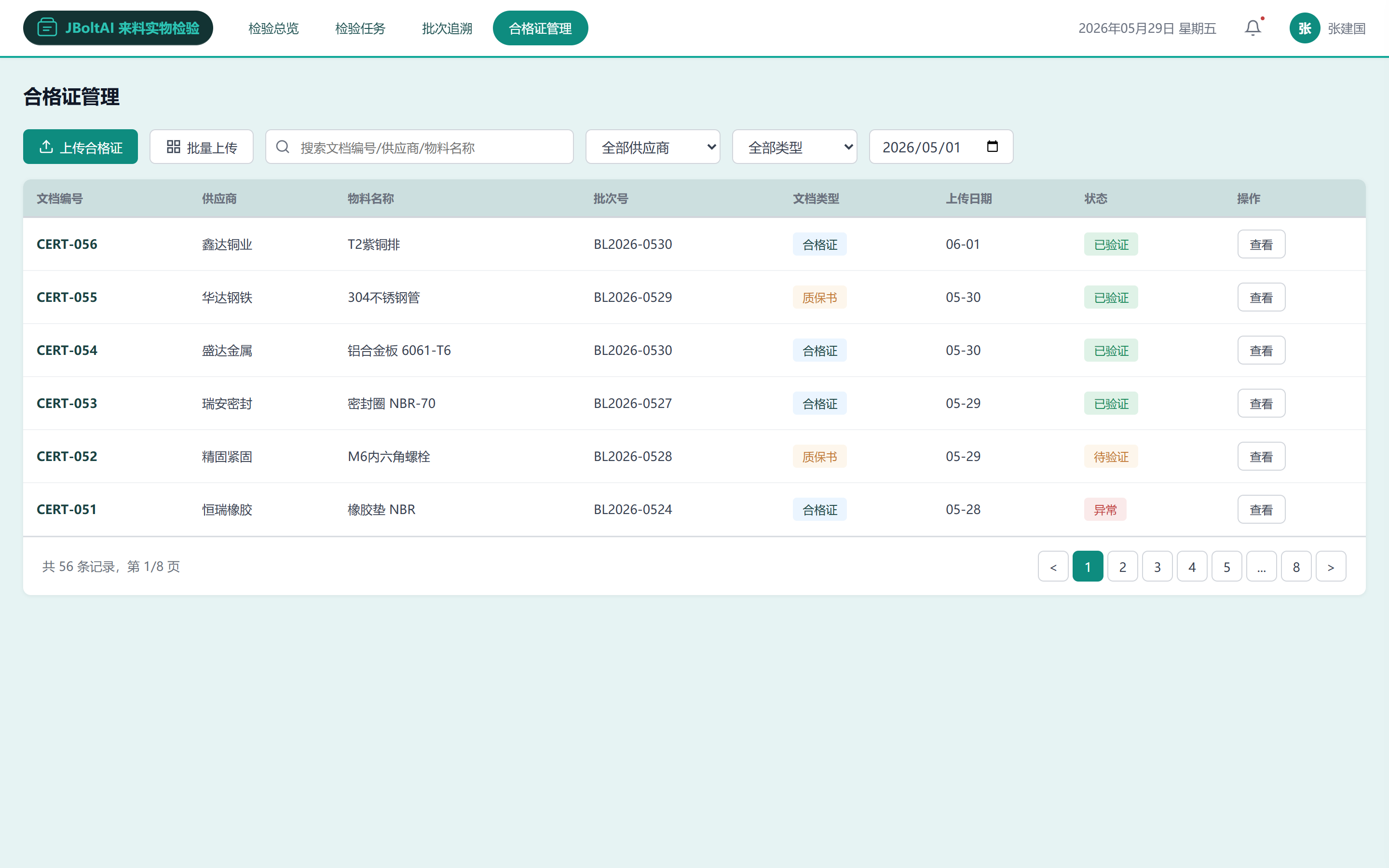Screen dimensions: 1389x868
Task: Click the 供应商 column header
Action: pyautogui.click(x=219, y=199)
